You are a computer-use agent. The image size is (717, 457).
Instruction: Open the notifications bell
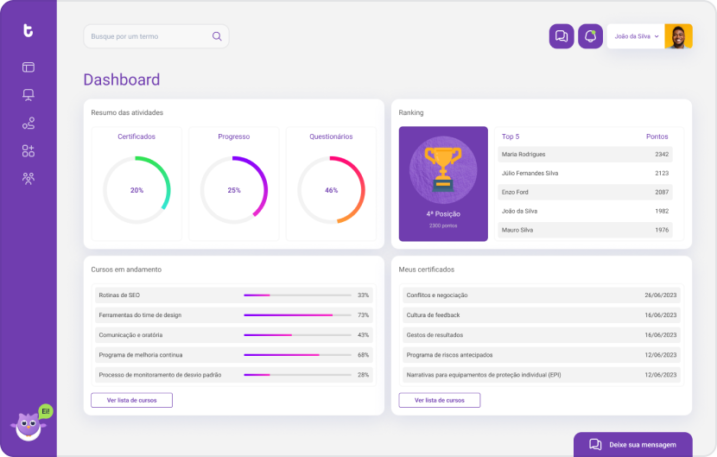click(590, 36)
